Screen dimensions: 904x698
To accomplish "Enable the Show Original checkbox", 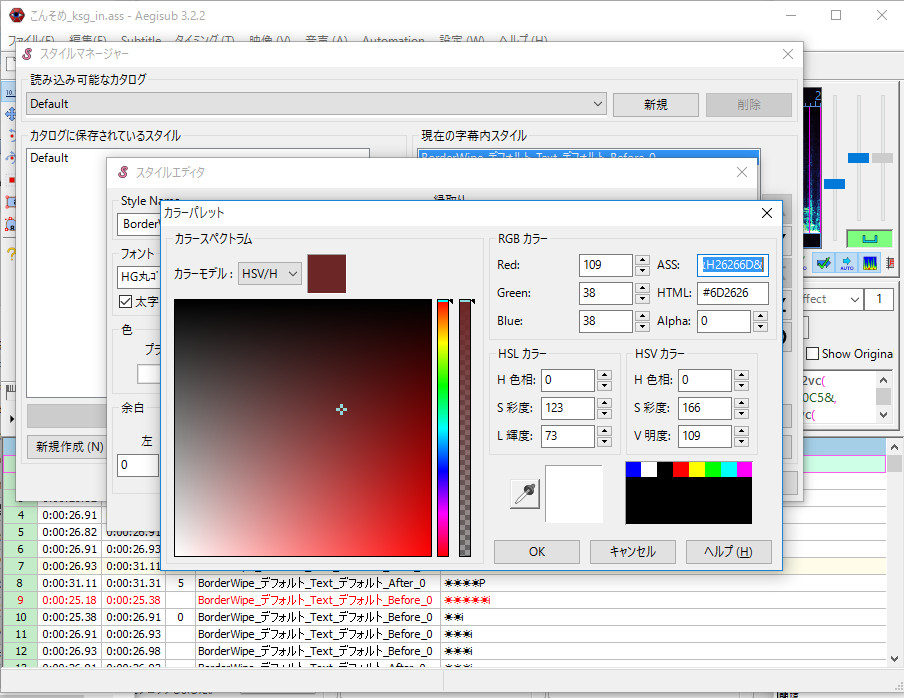I will (x=812, y=354).
